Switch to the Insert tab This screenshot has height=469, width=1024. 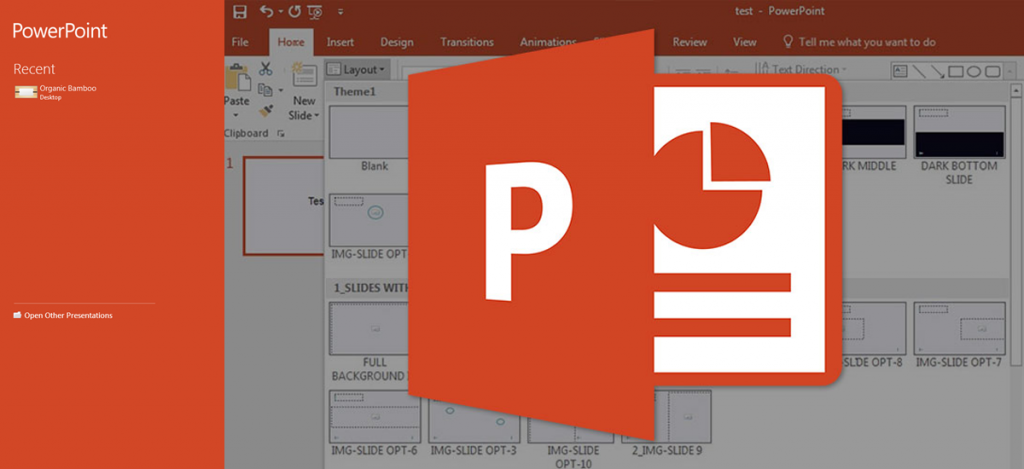click(340, 42)
